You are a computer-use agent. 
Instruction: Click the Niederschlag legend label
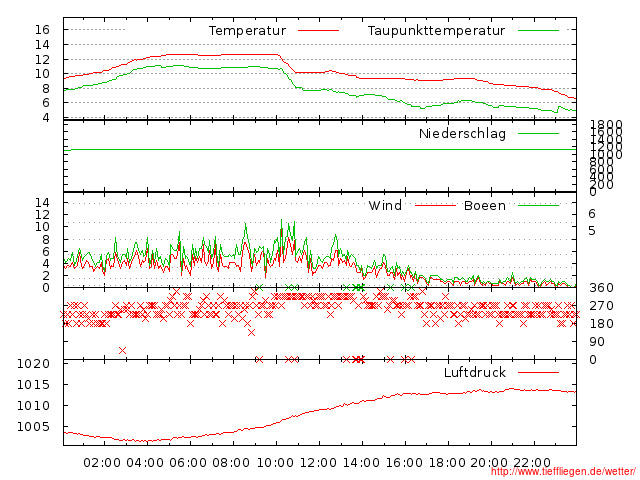462,133
